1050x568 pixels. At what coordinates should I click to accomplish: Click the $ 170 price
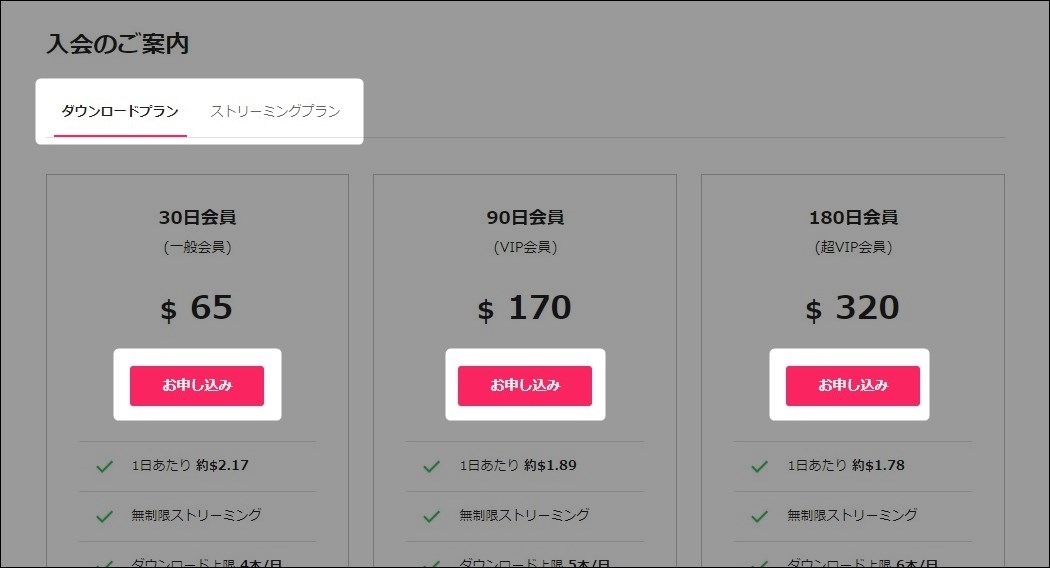pos(525,308)
